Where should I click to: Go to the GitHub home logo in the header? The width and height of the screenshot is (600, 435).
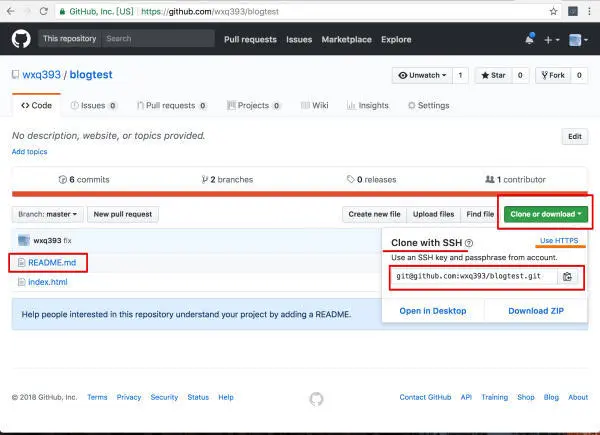pos(21,39)
